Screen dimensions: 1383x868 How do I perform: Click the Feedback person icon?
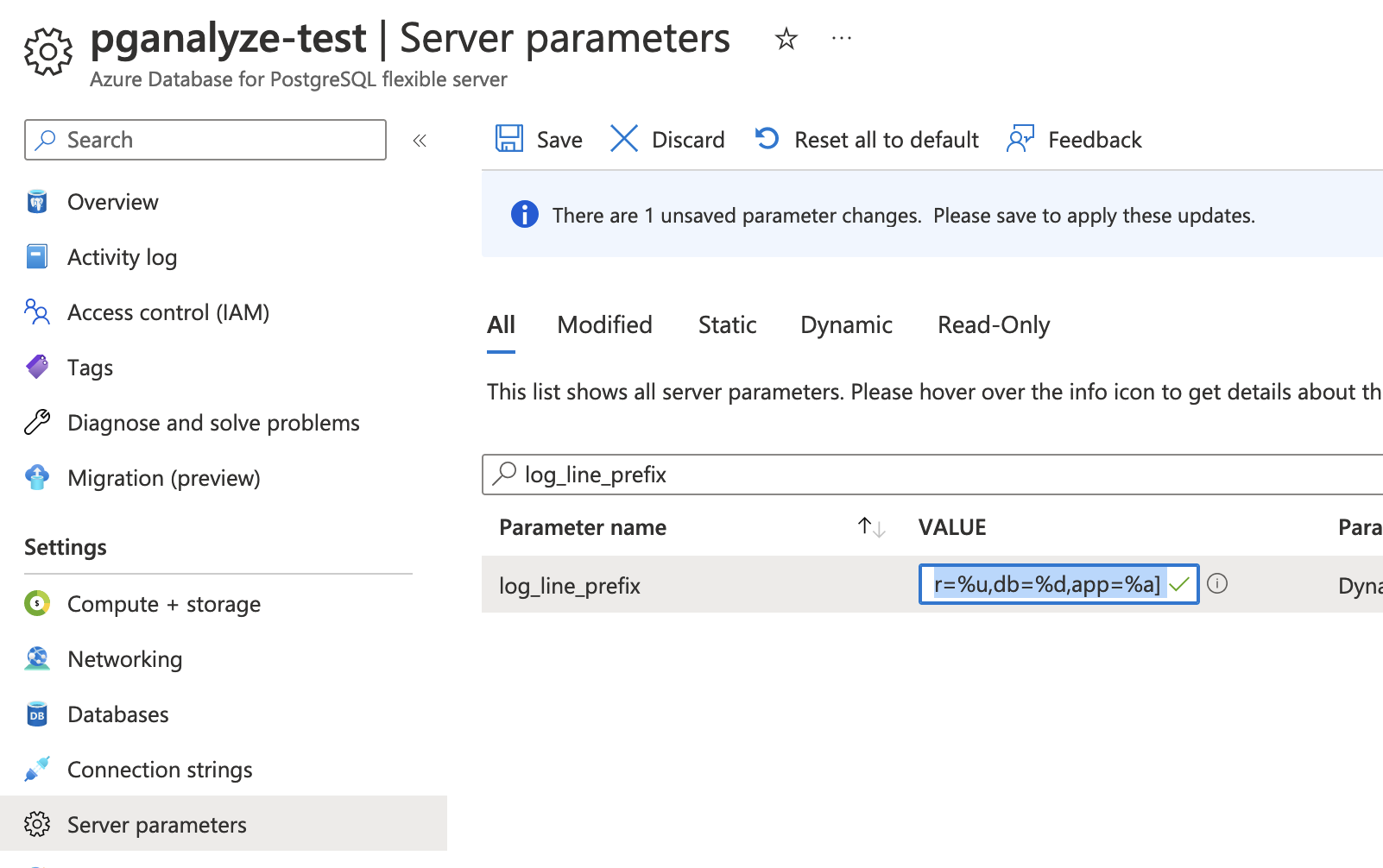1020,139
